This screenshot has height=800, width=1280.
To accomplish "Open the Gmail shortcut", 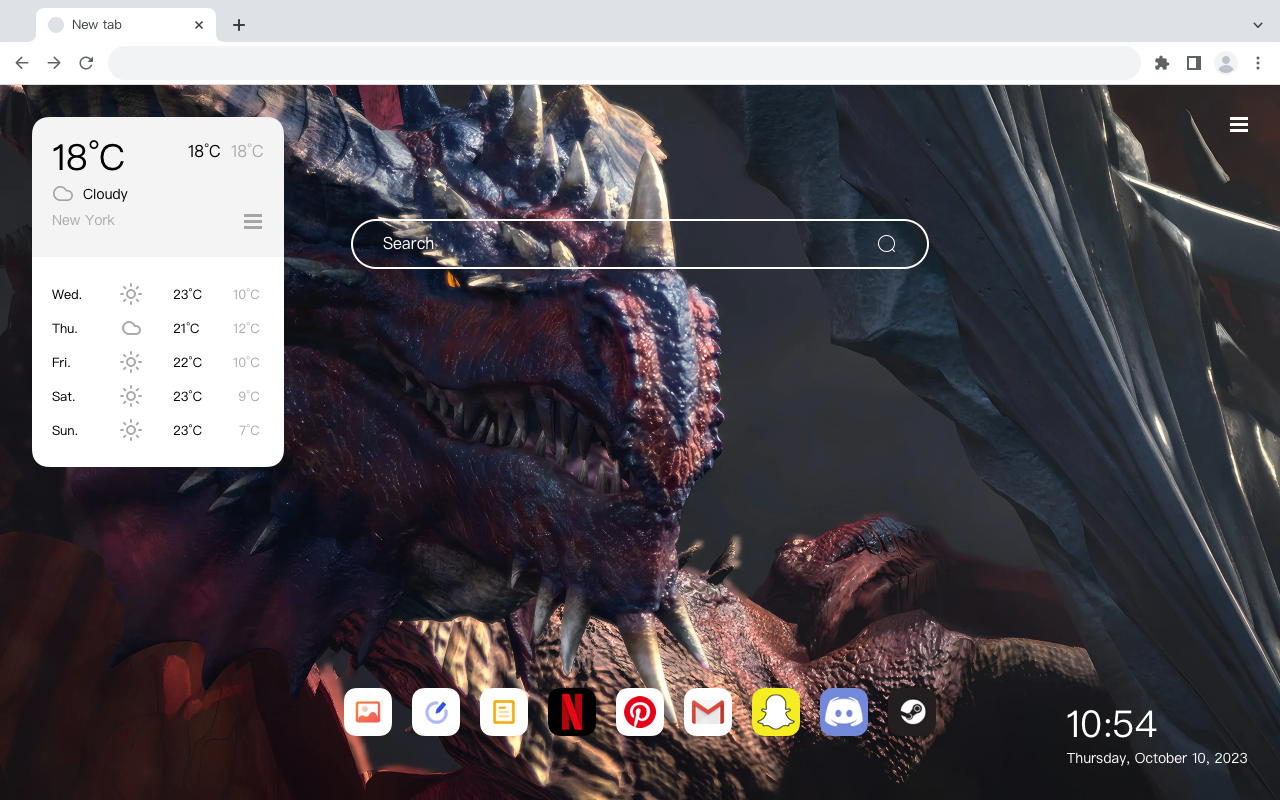I will pyautogui.click(x=708, y=712).
